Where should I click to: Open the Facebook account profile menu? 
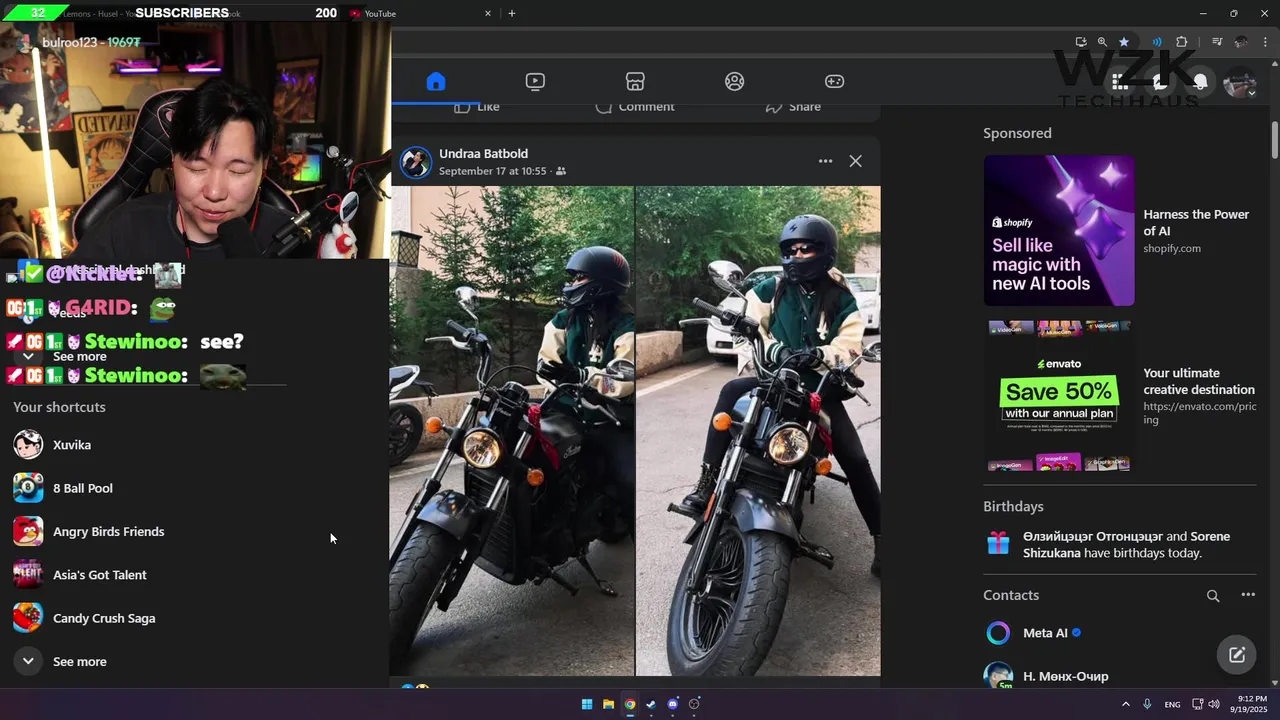pos(1240,82)
